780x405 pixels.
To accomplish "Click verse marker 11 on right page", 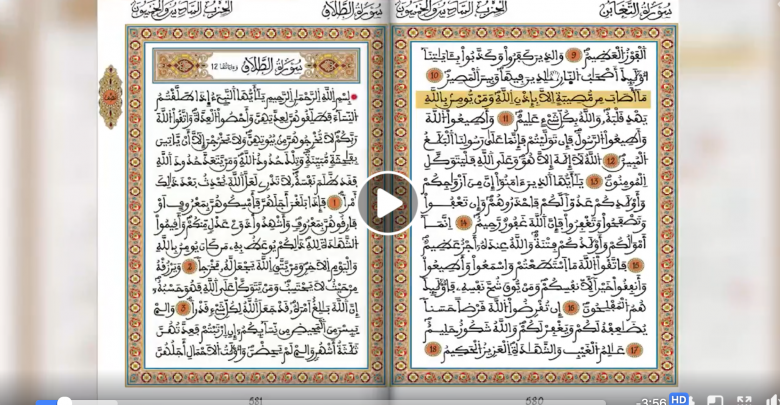I will [506, 118].
